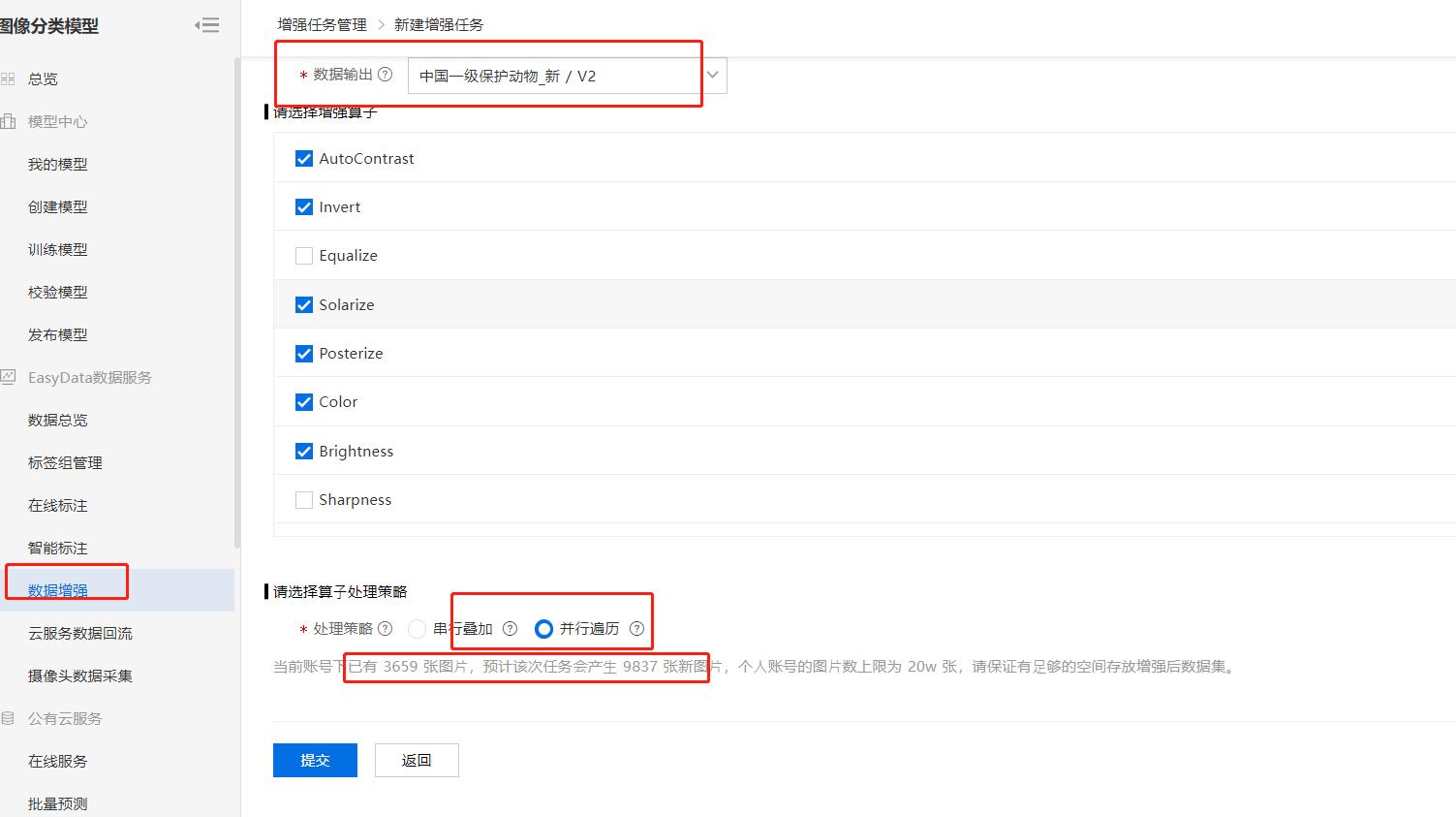Open the help tooltip beside 并行遍历

(x=636, y=628)
